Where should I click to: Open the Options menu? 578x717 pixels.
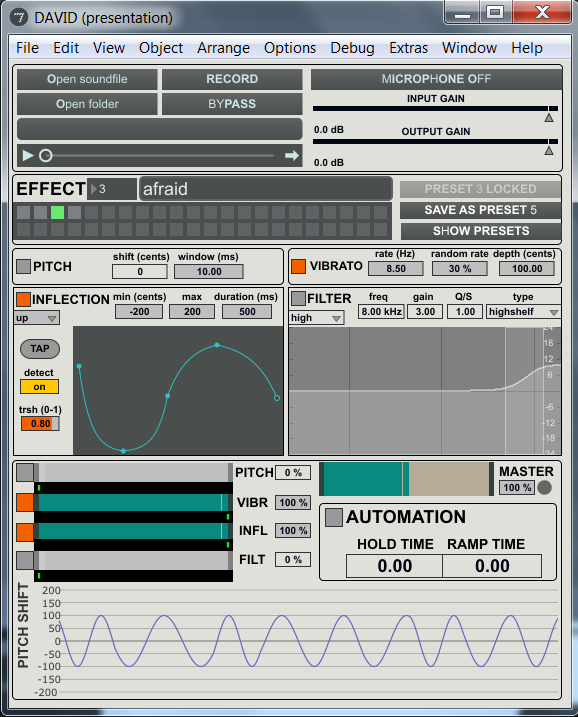pos(290,48)
